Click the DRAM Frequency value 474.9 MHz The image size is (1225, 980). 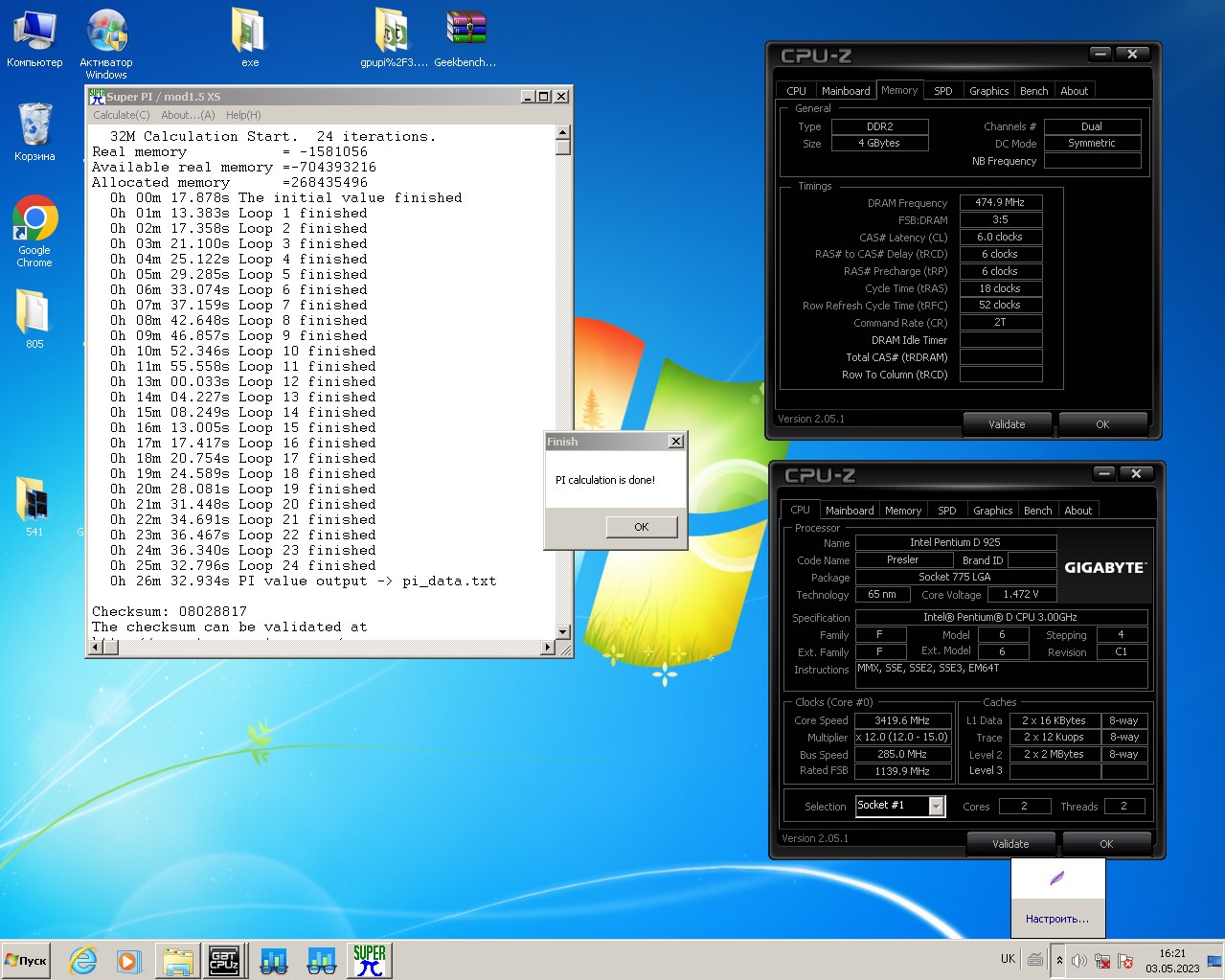pyautogui.click(x=1000, y=203)
